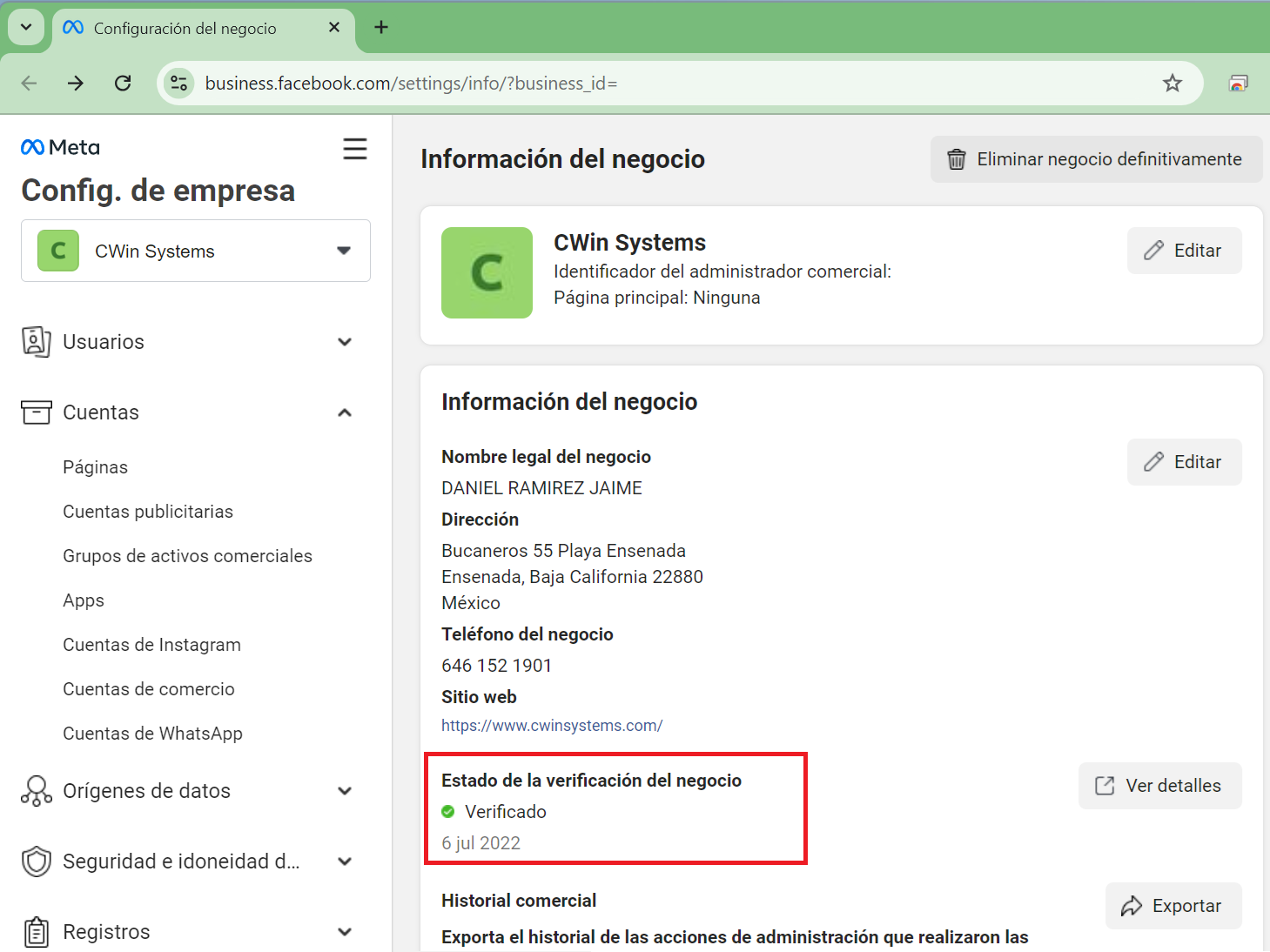1270x952 pixels.
Task: Open the cwinsystems.com website link
Action: 552,726
